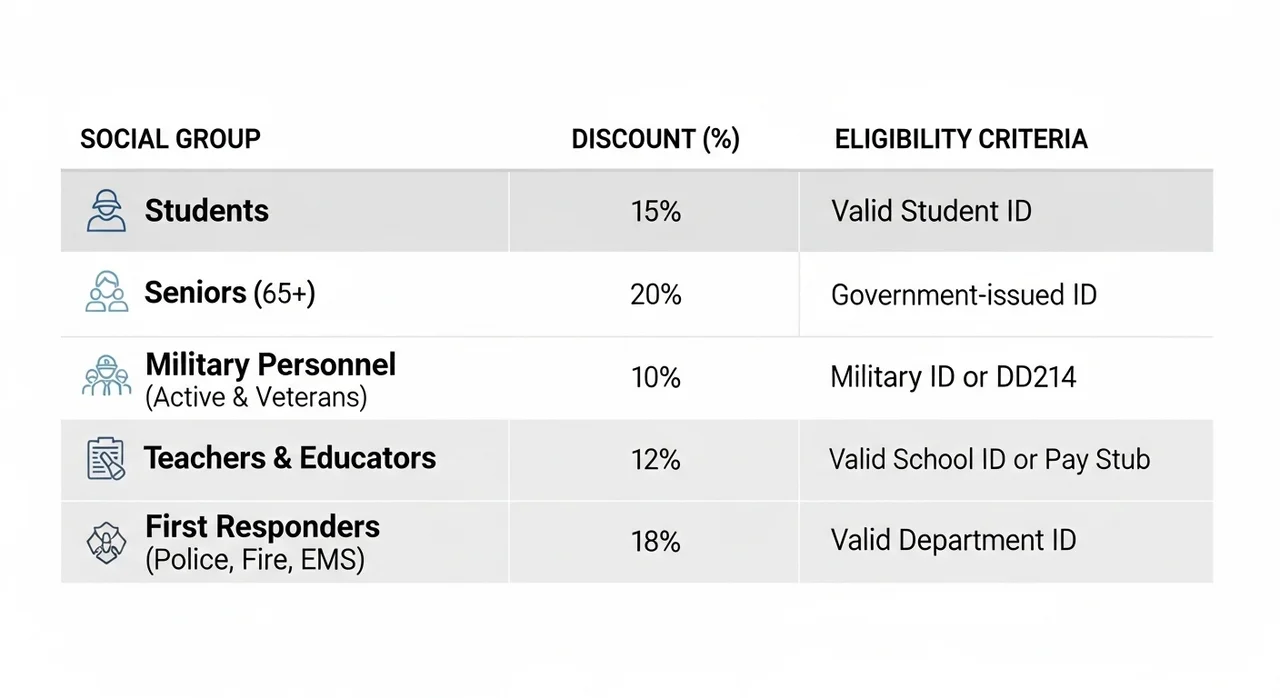
Task: Click Valid School ID or Pay Stub
Action: 990,459
